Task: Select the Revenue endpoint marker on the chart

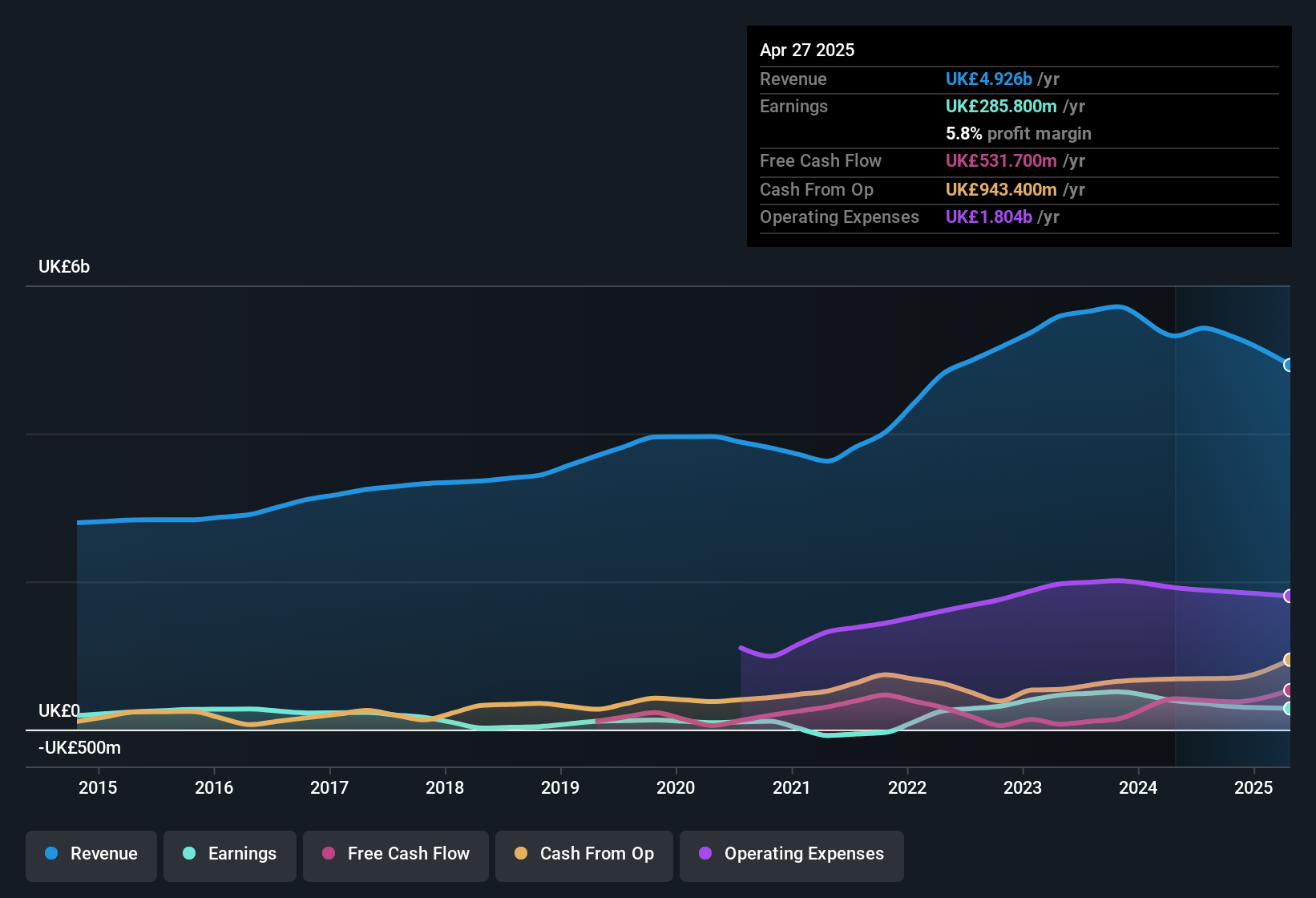Action: click(1289, 366)
